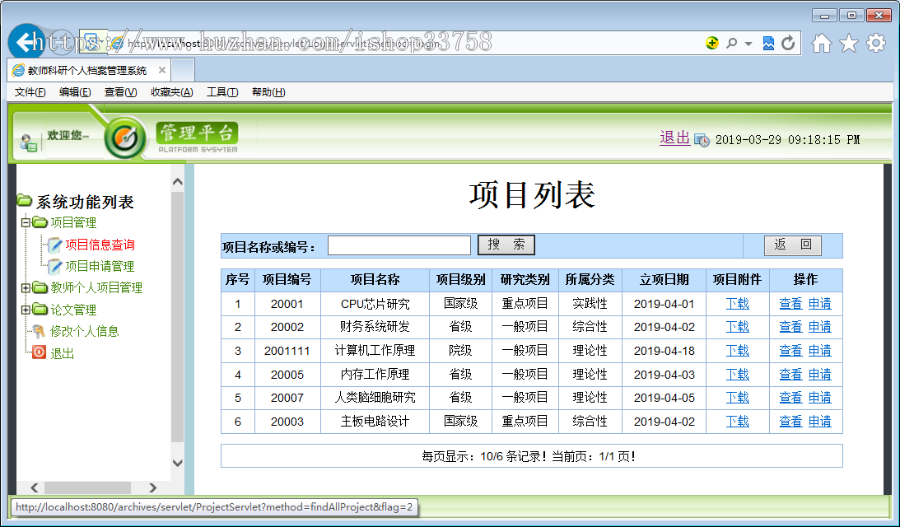
Task: Open the 文件(F) menu
Action: click(x=30, y=92)
